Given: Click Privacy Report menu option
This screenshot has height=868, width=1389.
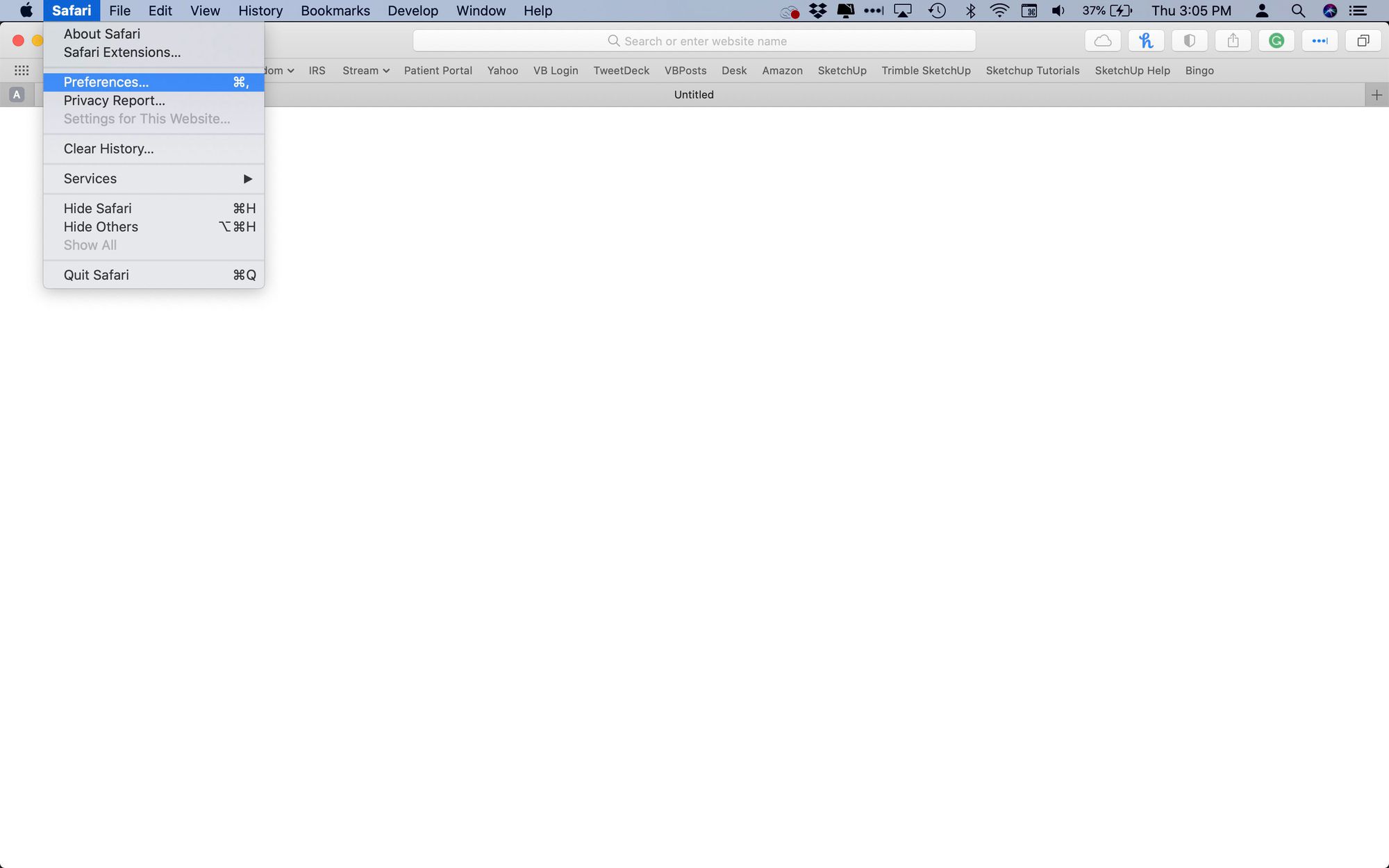Looking at the screenshot, I should (114, 100).
